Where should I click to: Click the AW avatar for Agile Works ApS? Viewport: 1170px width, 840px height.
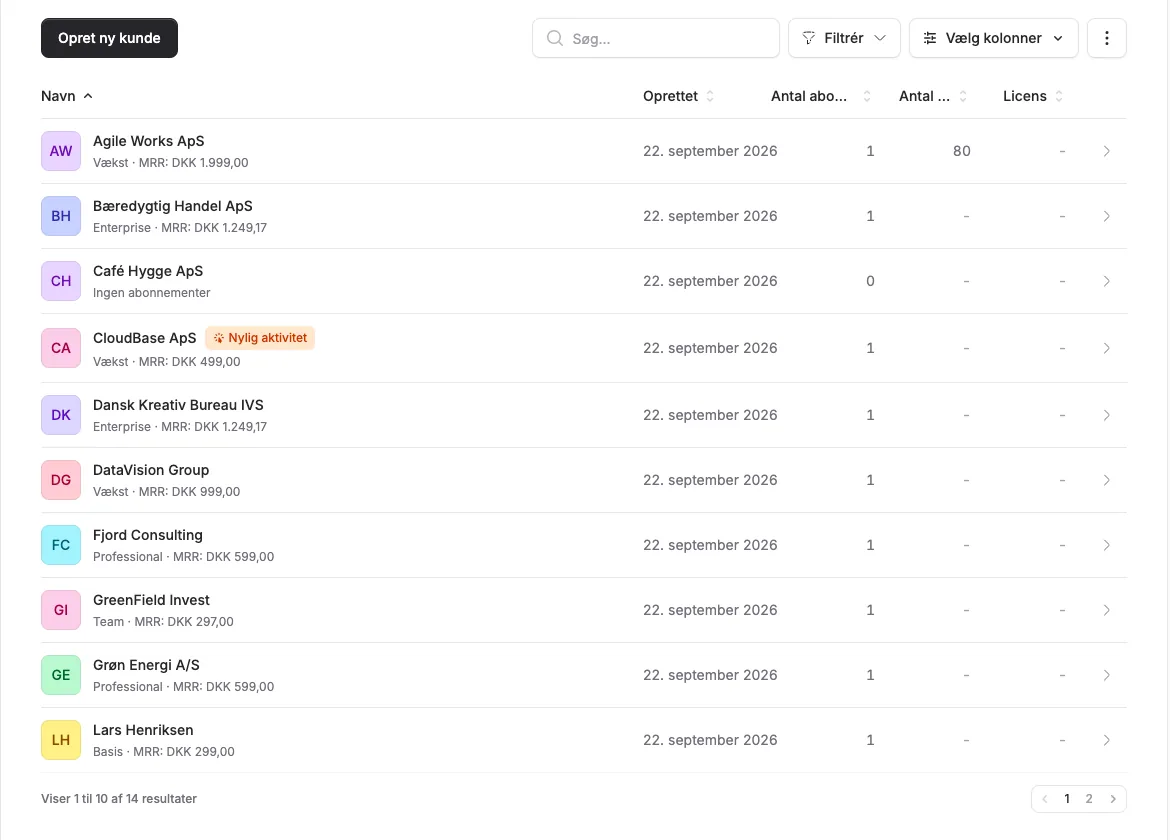point(61,151)
